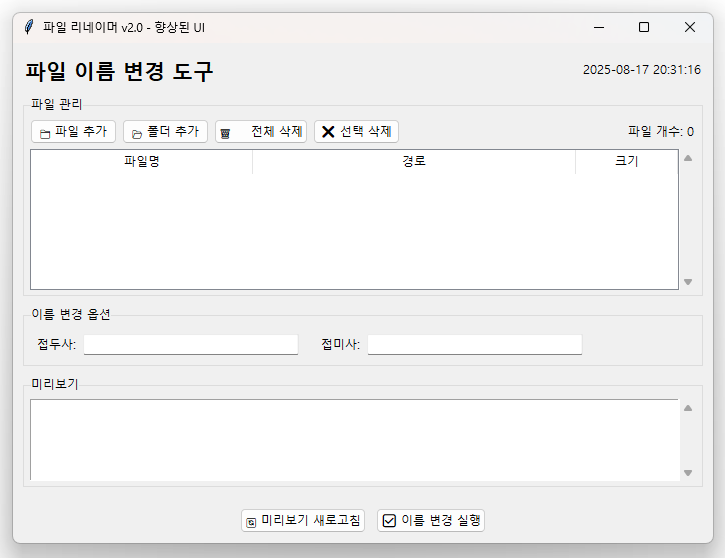Click the 미리보기 scrollbar down arrow
Image resolution: width=725 pixels, height=558 pixels.
click(688, 472)
